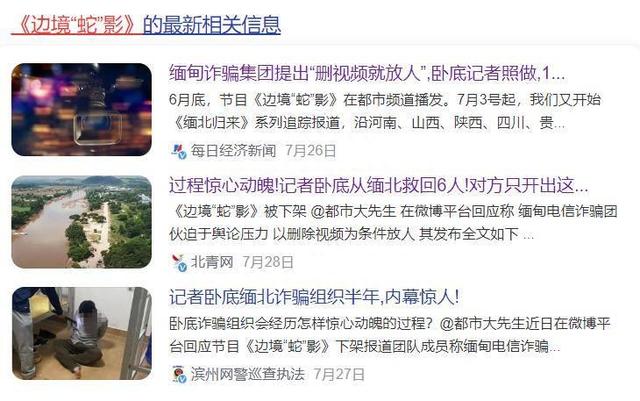
Task: Click the 7月26日 date label
Action: pos(311,151)
